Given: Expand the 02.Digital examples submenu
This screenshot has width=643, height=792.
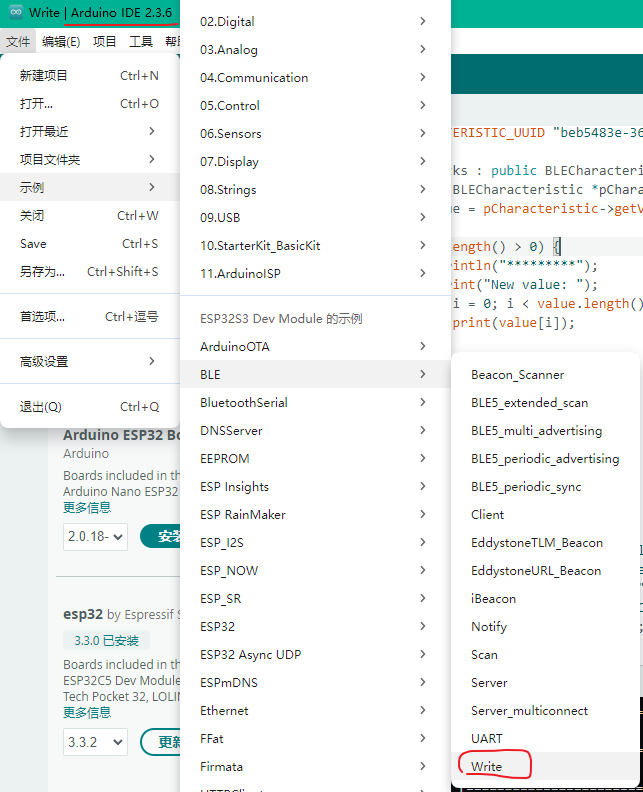Looking at the screenshot, I should [315, 21].
